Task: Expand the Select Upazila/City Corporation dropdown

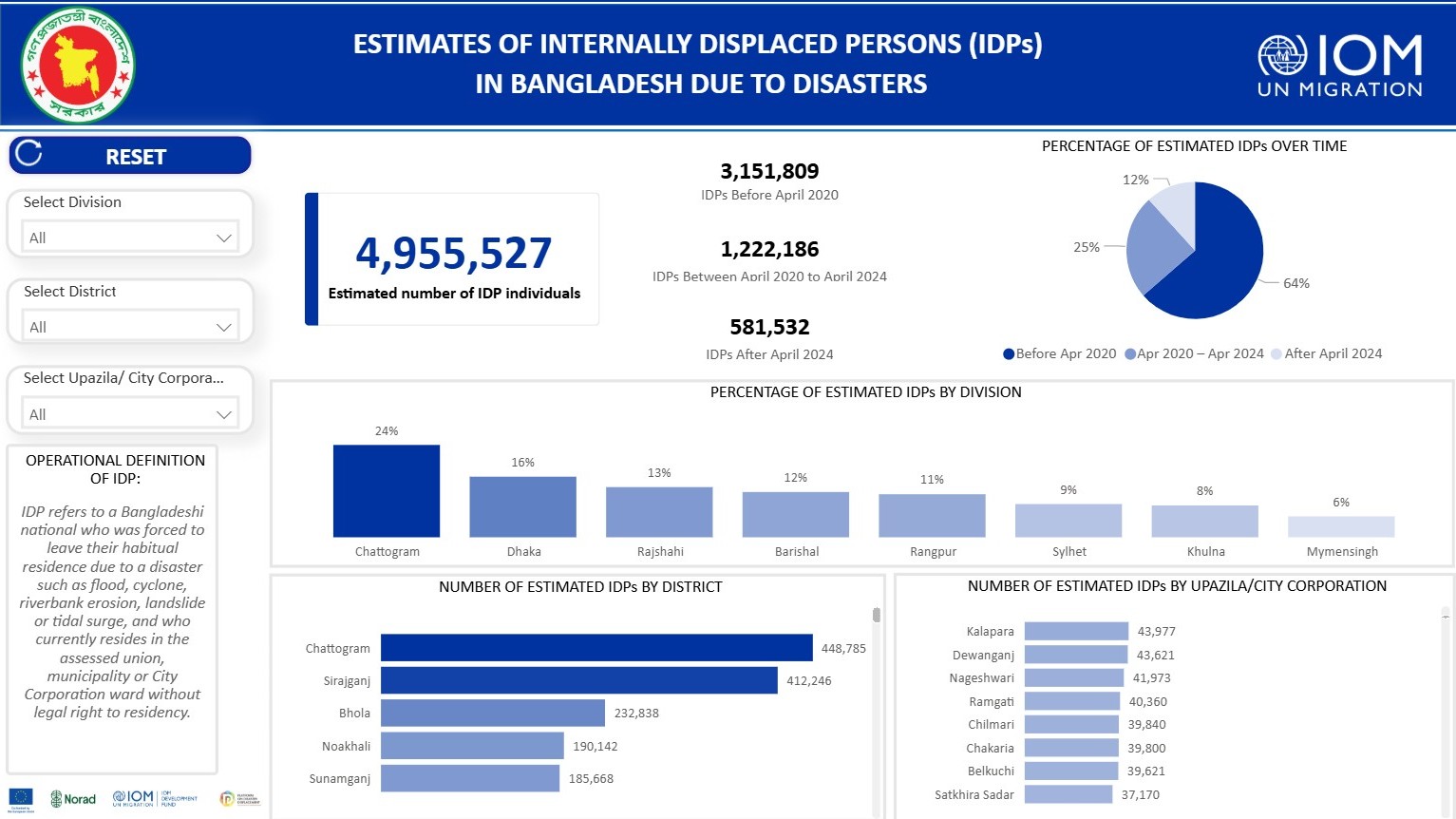Action: 130,413
